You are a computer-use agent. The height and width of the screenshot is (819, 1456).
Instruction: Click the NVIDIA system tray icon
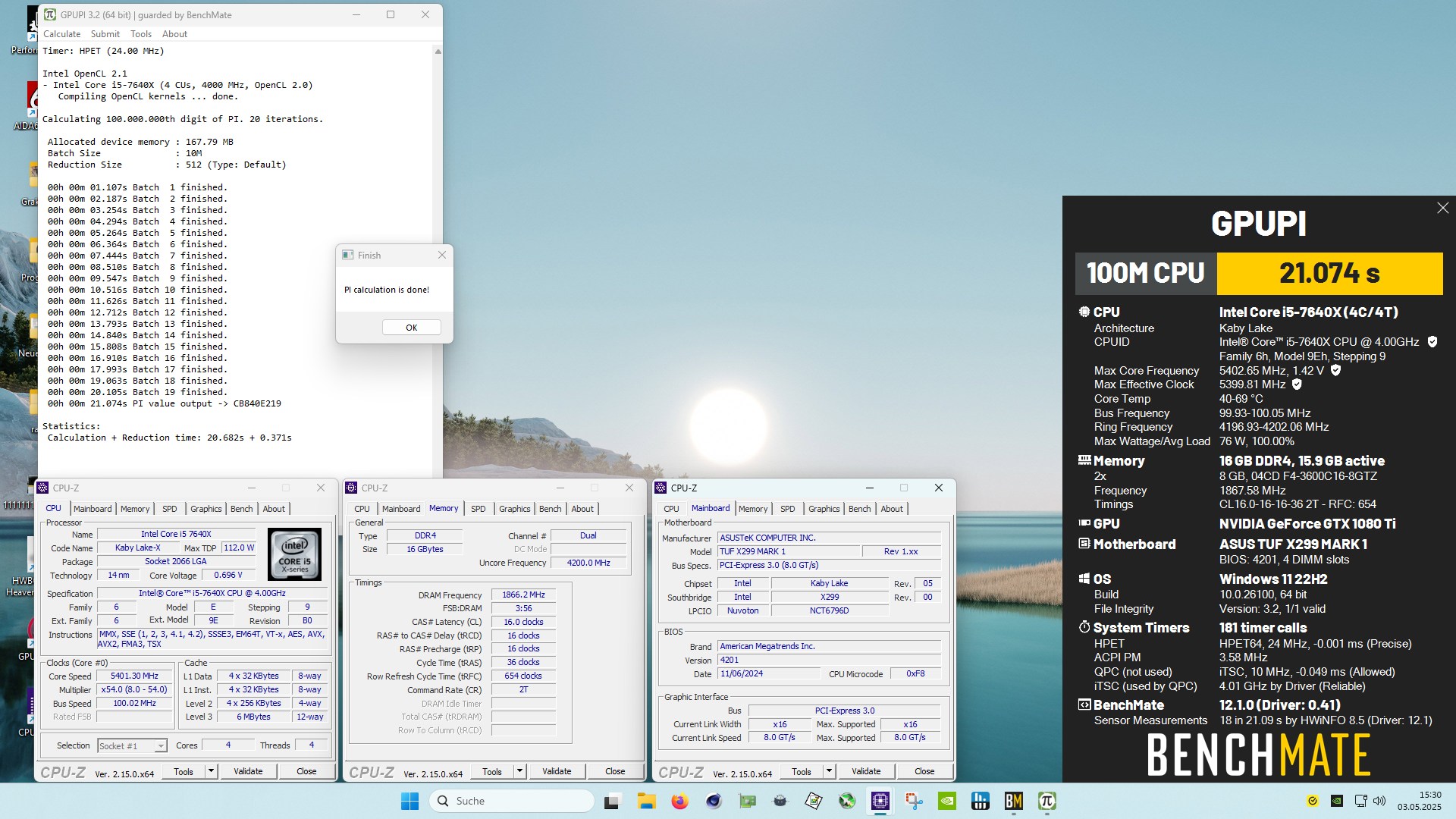click(1337, 801)
